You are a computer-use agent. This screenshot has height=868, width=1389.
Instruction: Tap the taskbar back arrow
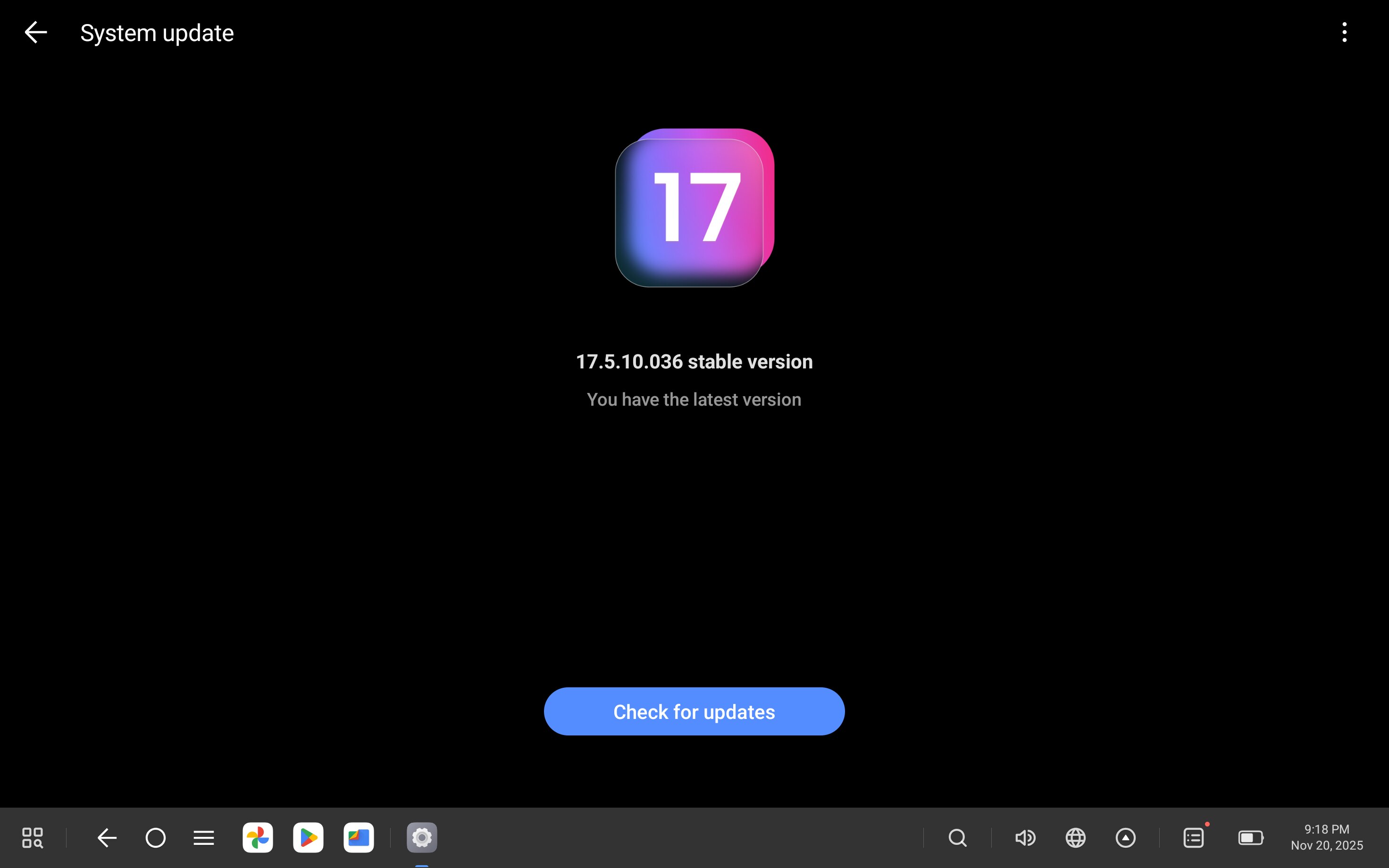tap(107, 838)
